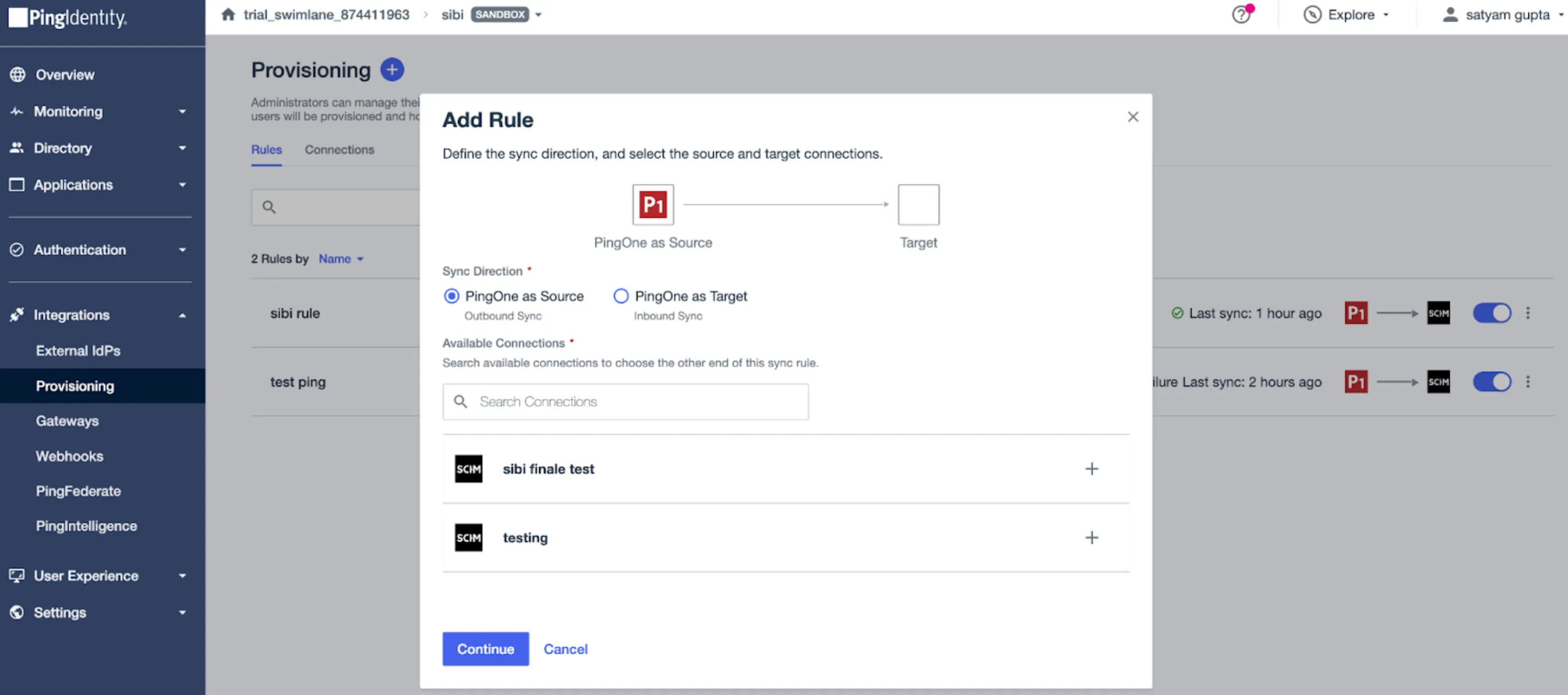Toggle the sibi rule switch off

pos(1492,313)
